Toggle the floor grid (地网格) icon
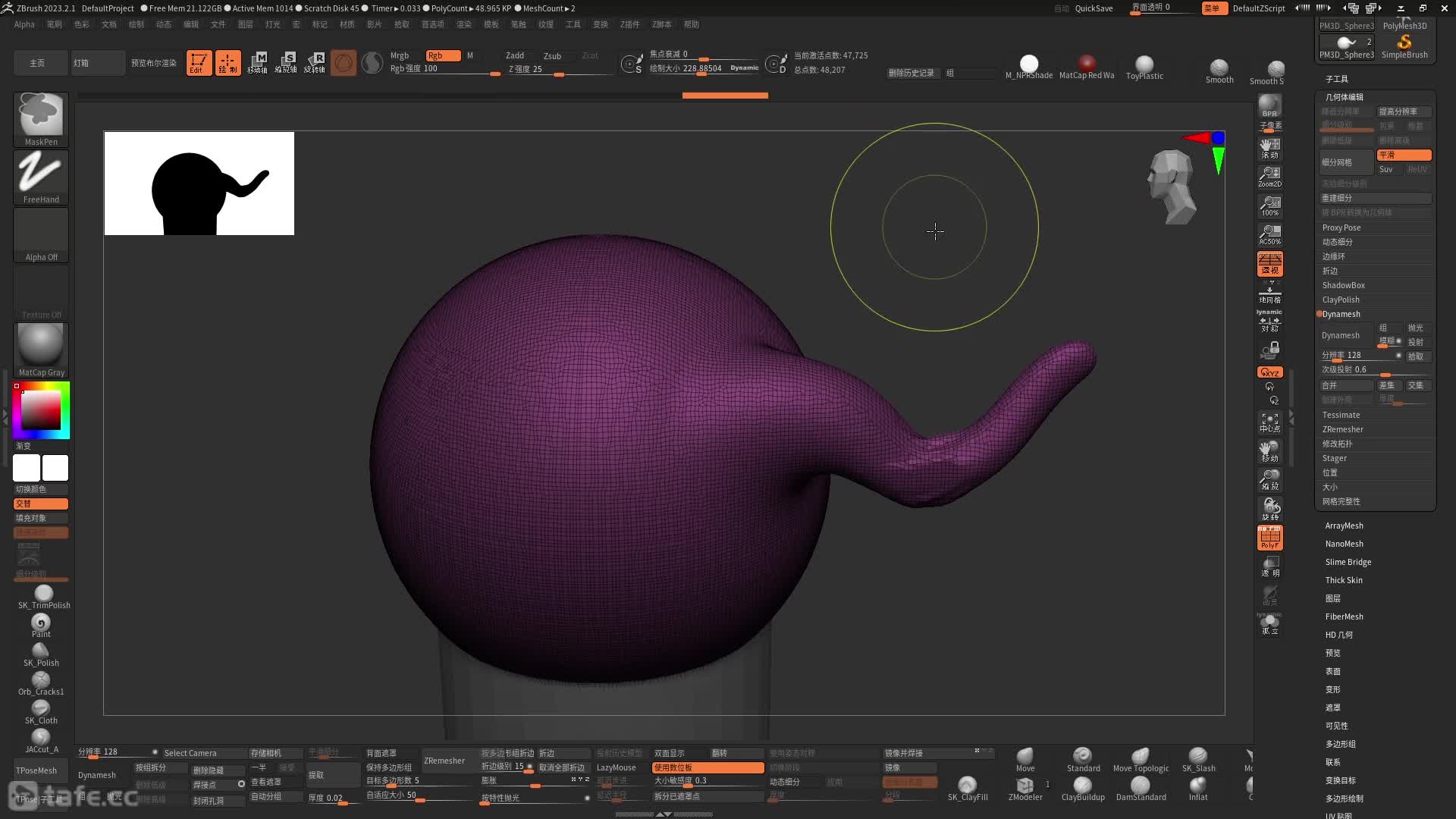 pyautogui.click(x=1270, y=292)
